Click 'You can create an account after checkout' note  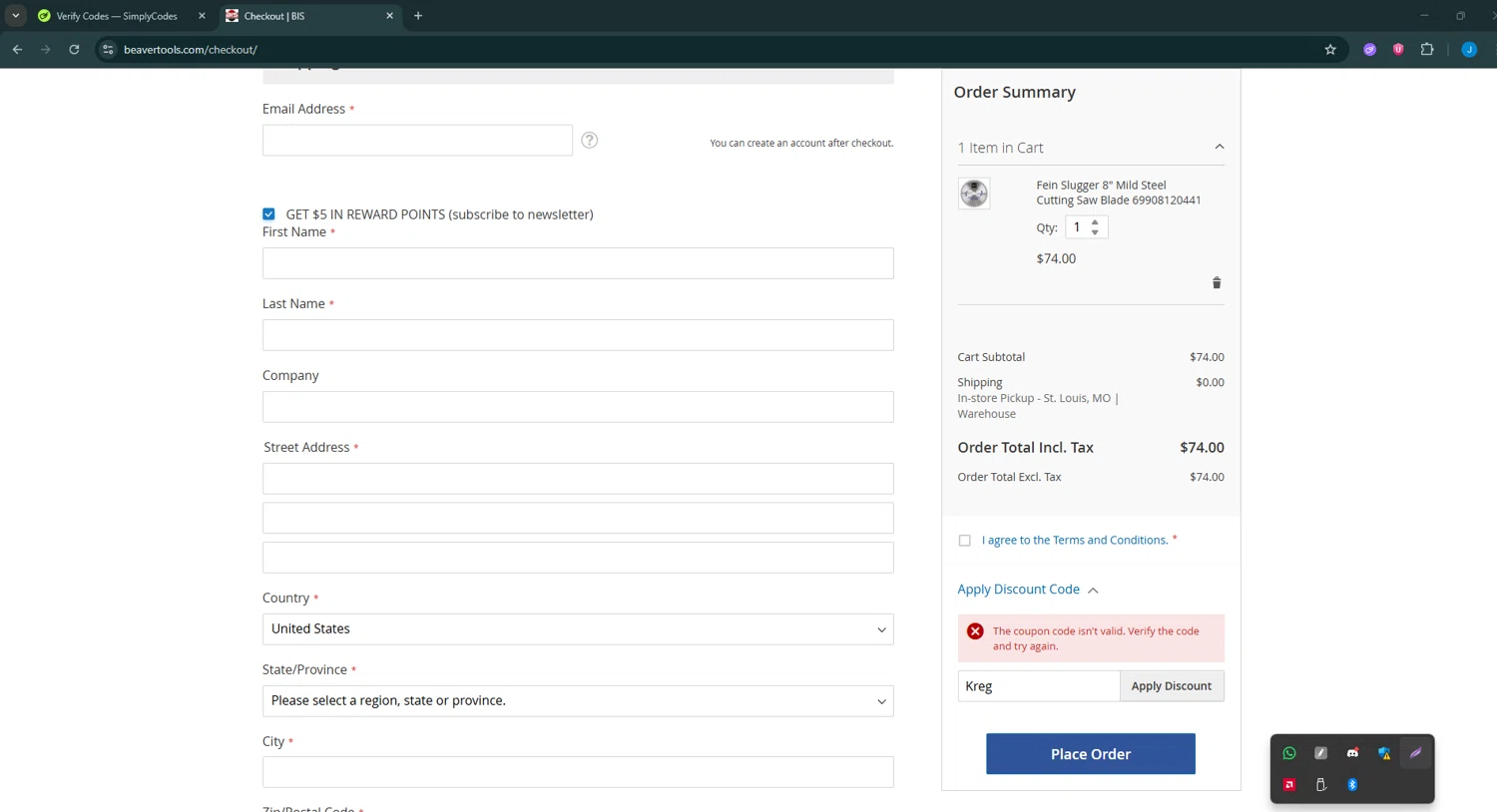click(801, 144)
